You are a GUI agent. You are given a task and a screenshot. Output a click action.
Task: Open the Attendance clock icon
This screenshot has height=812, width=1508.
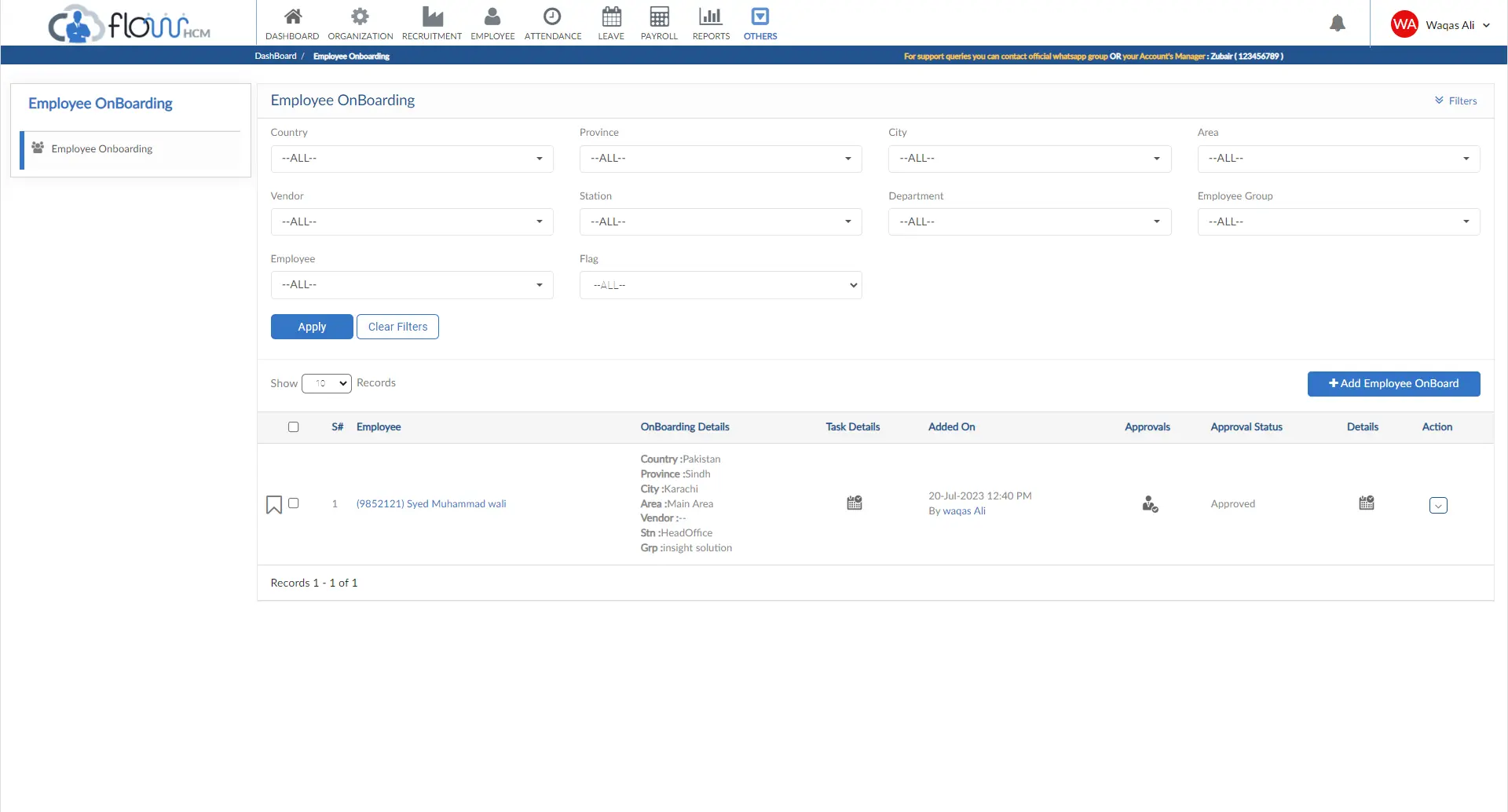(x=552, y=16)
